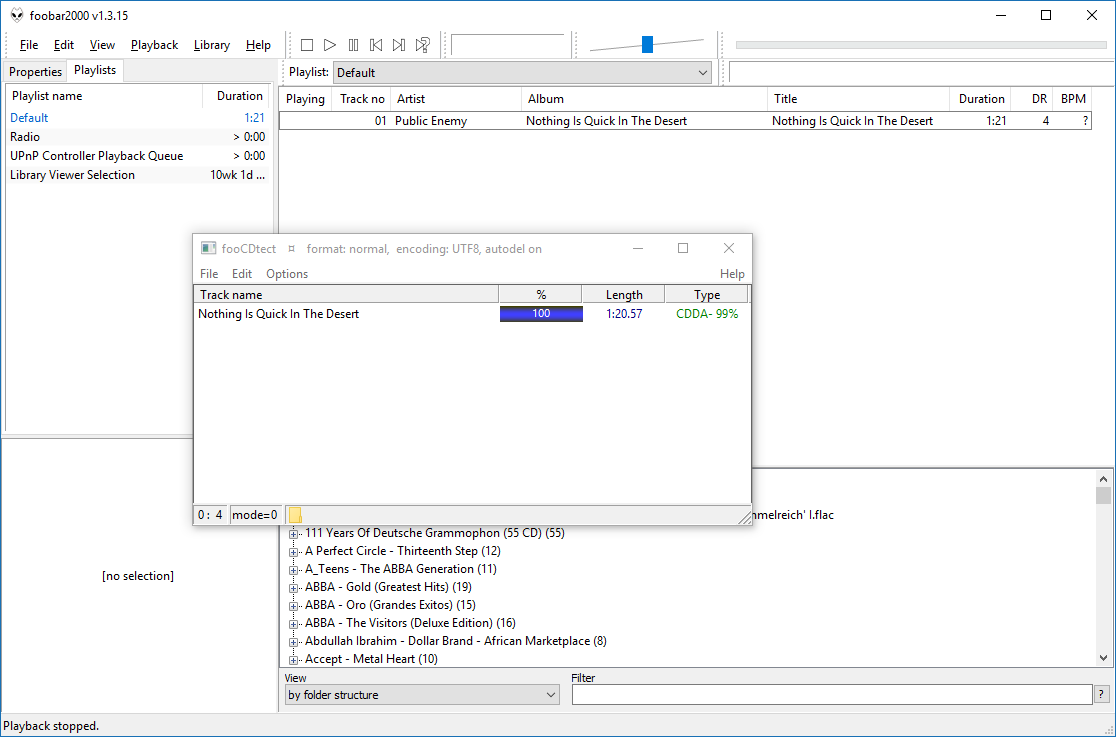This screenshot has width=1116, height=737.
Task: Click the library tree scrollbar up arrow
Action: coord(1103,479)
